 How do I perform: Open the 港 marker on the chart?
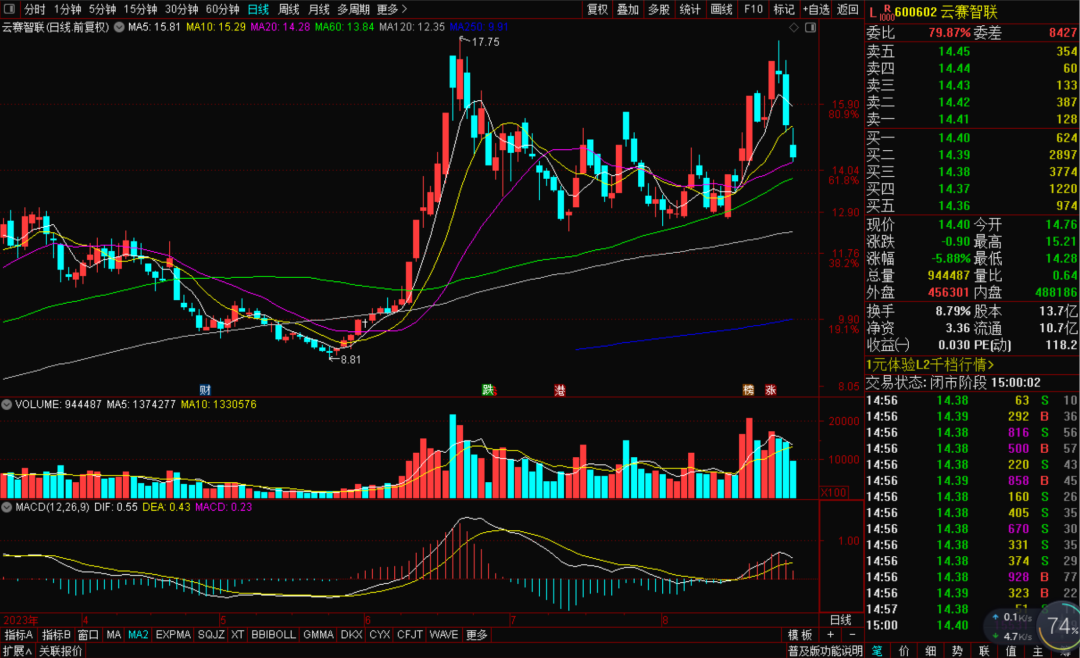point(560,390)
